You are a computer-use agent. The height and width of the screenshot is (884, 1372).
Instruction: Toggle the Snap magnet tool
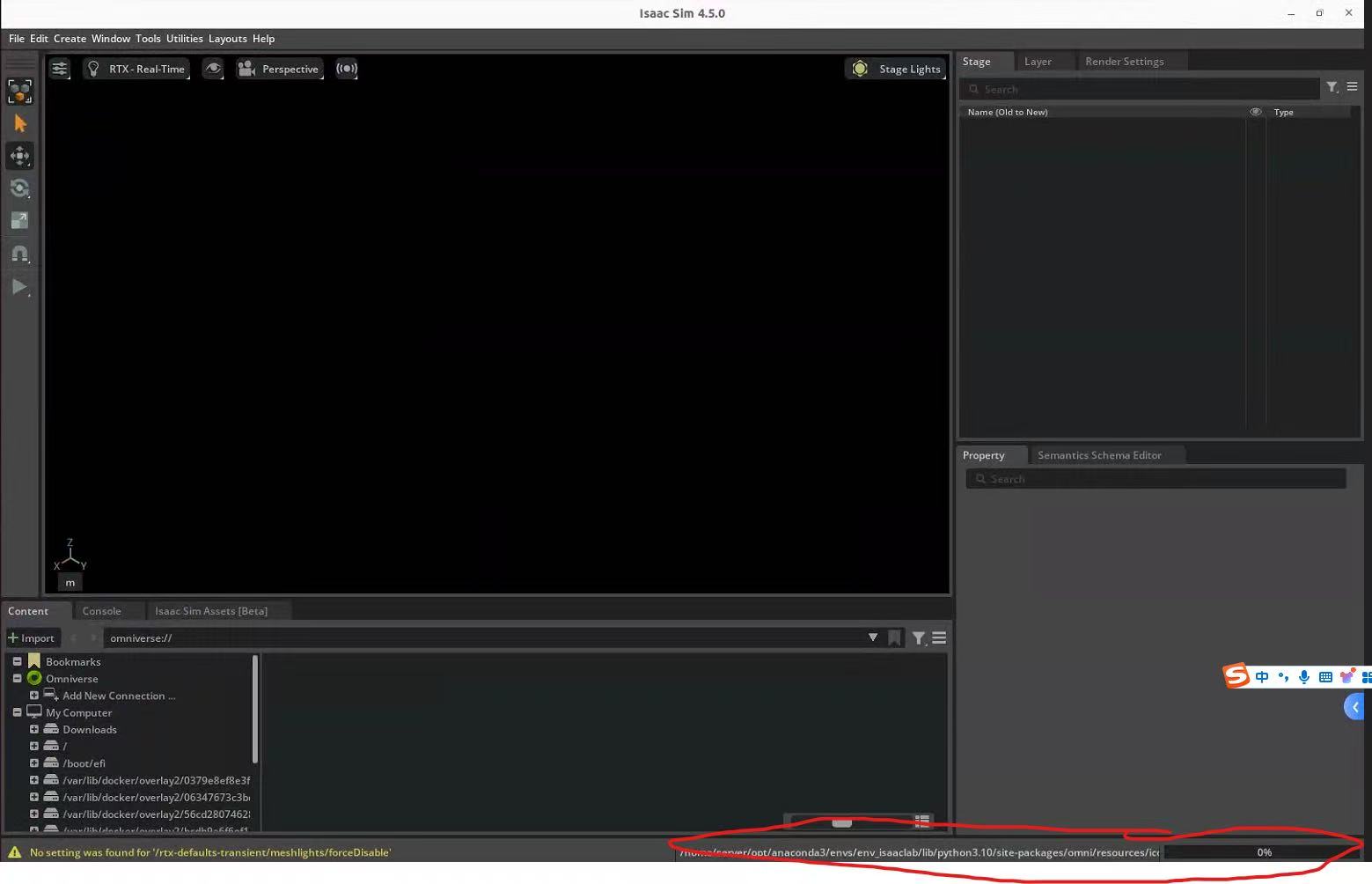point(19,254)
